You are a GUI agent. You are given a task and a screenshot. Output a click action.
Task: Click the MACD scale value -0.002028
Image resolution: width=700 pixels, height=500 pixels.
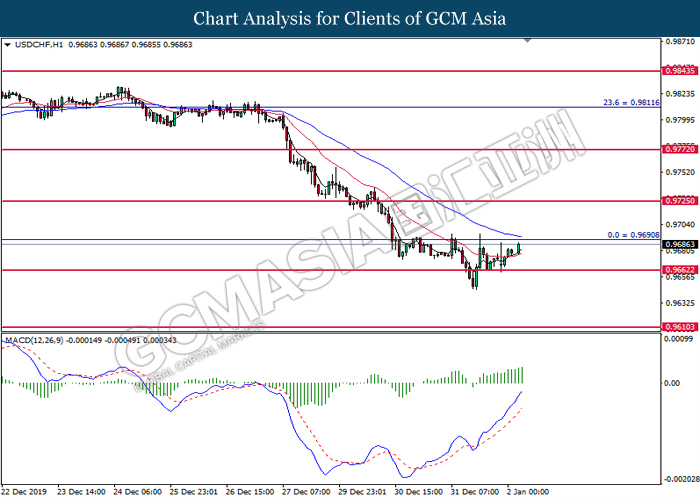[681, 479]
